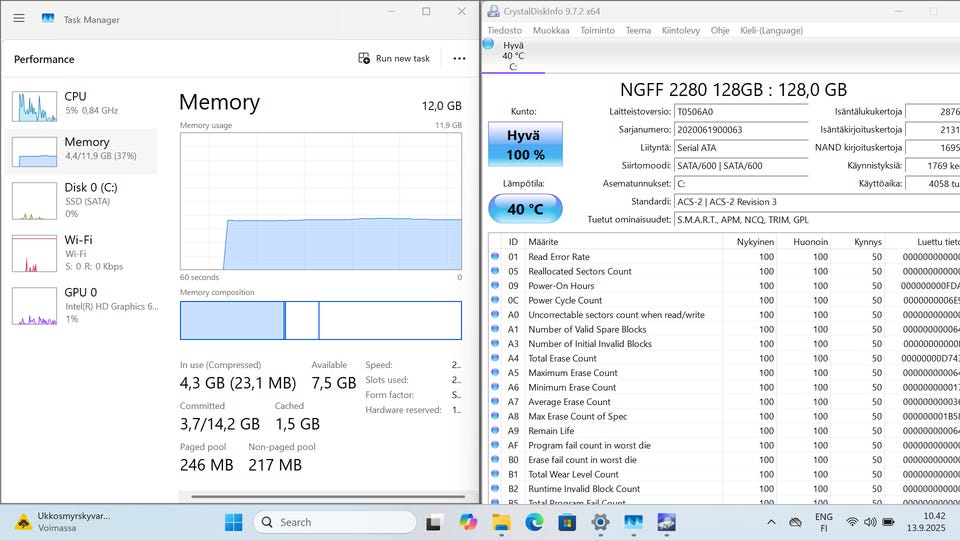Select the Total Erase Count row

click(724, 358)
